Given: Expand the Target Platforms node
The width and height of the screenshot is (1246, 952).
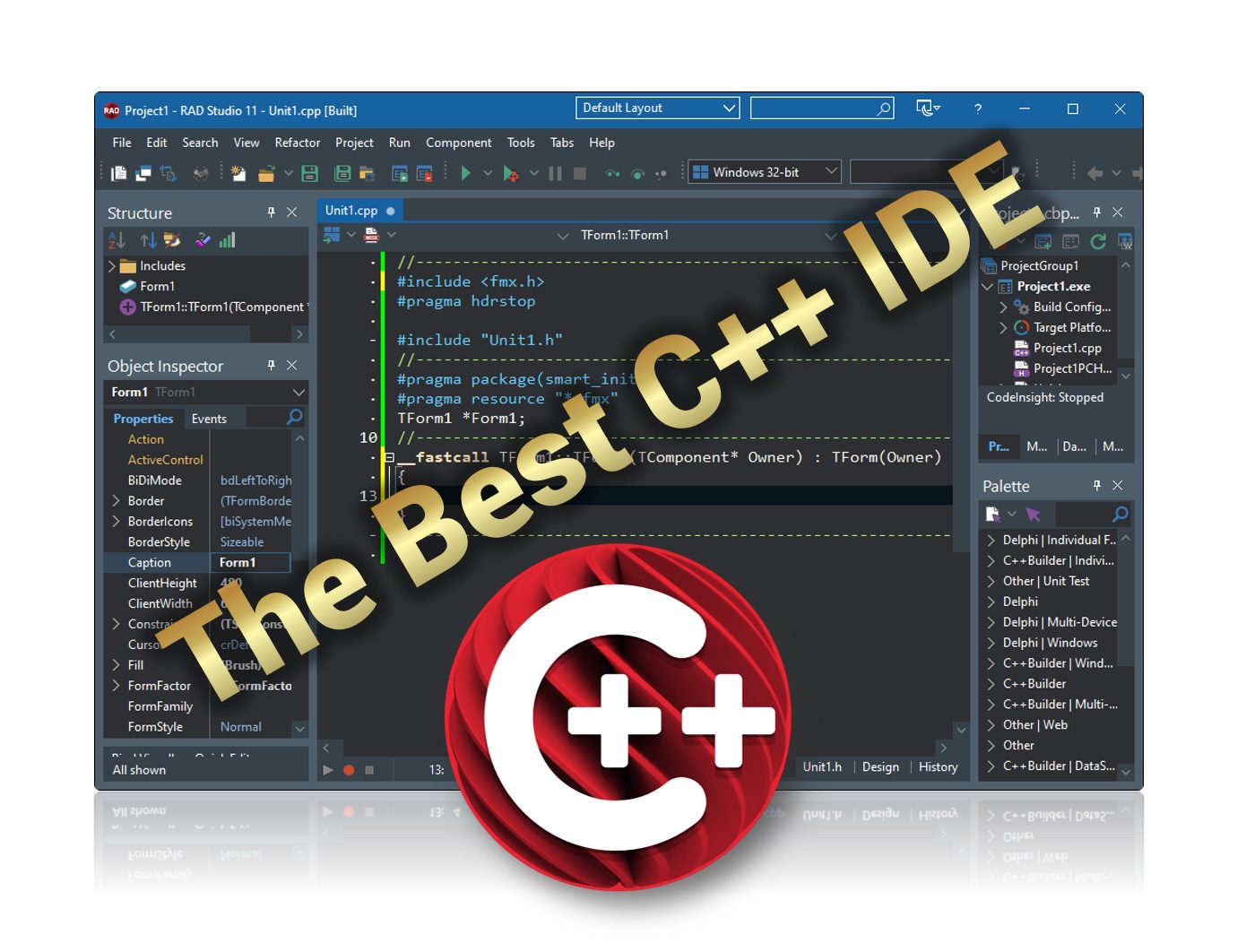Looking at the screenshot, I should (x=1004, y=328).
